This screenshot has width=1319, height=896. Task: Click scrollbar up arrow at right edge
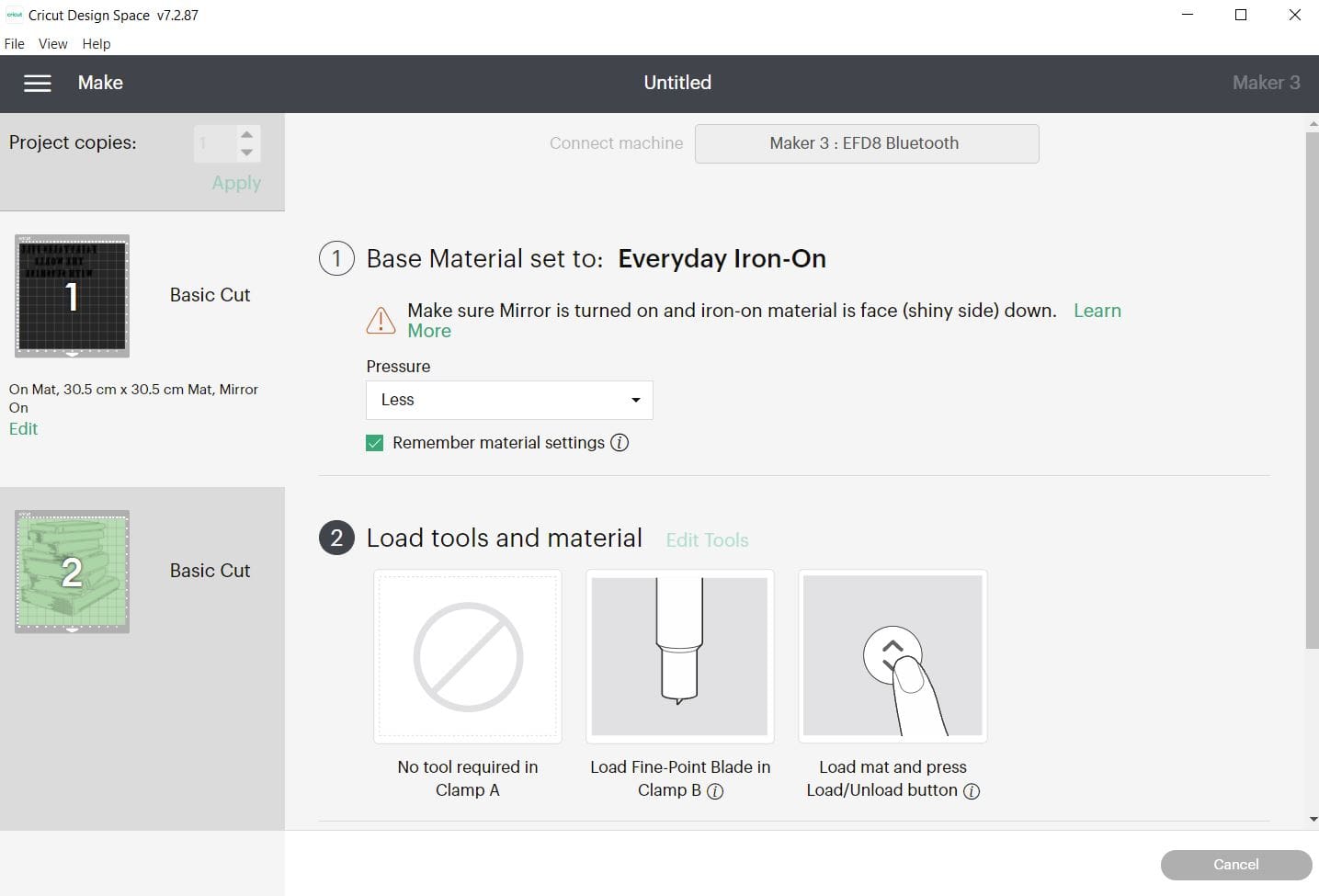(x=1313, y=124)
